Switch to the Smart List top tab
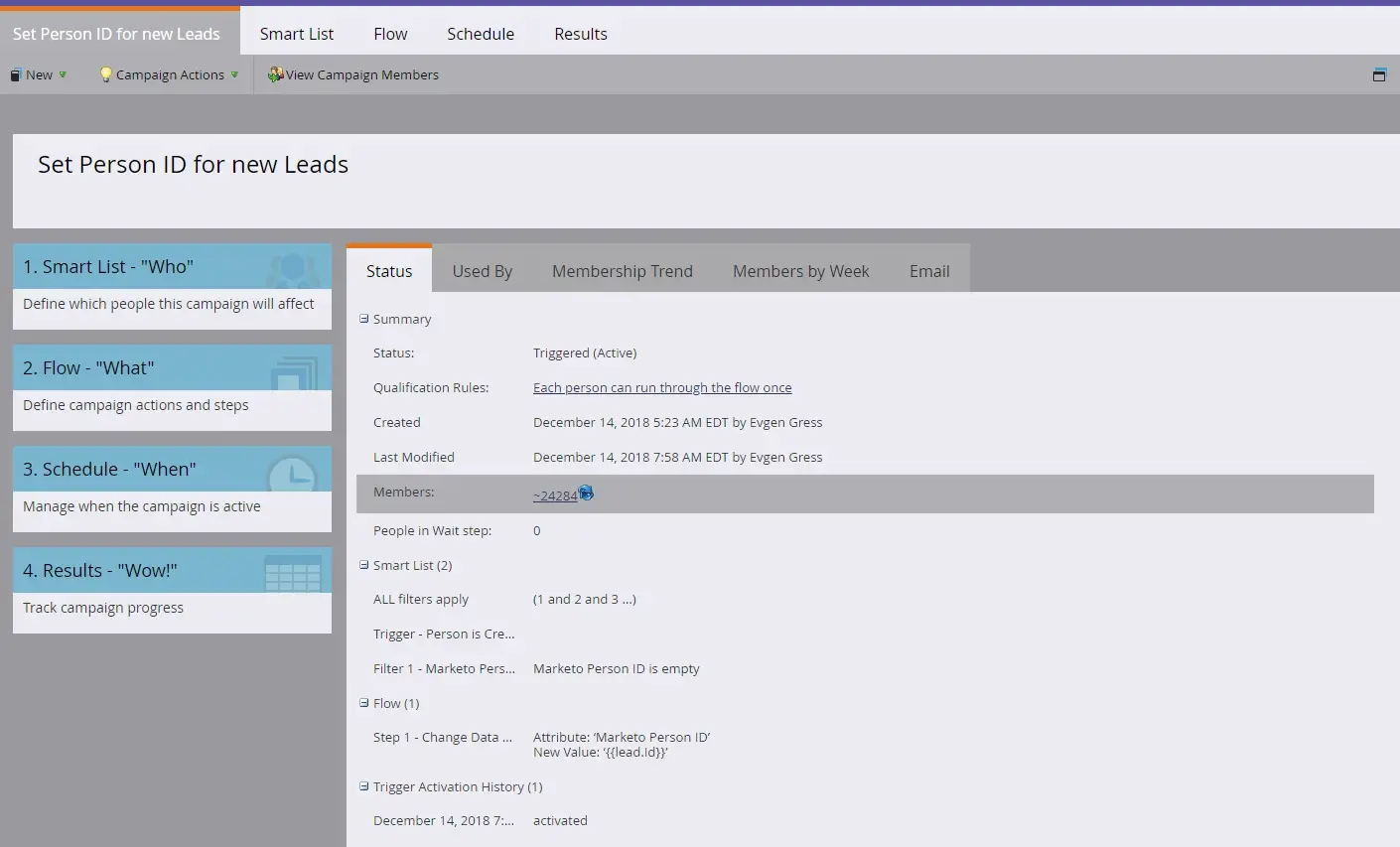This screenshot has height=847, width=1400. [297, 34]
